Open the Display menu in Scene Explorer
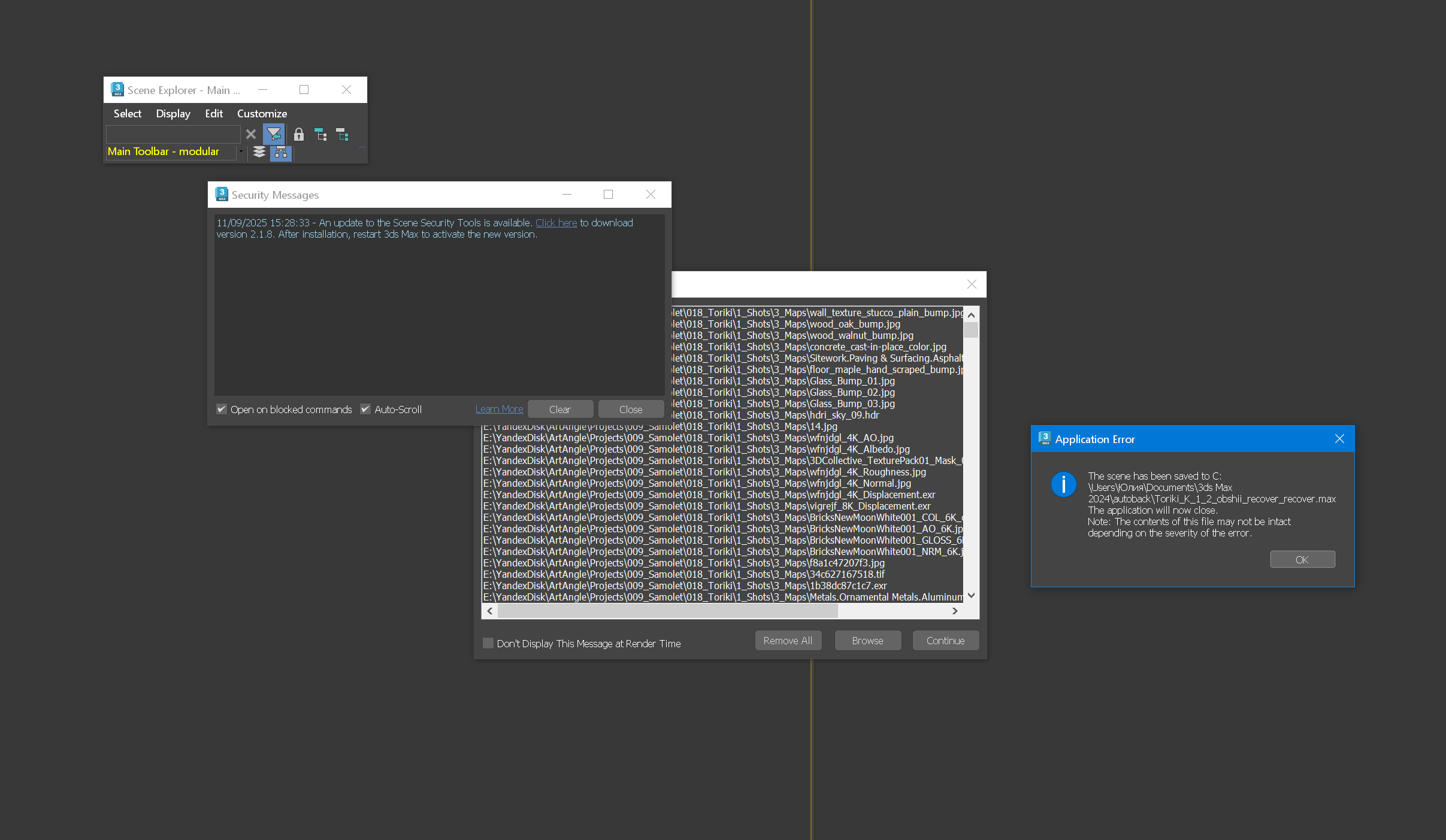This screenshot has width=1446, height=840. pos(173,114)
